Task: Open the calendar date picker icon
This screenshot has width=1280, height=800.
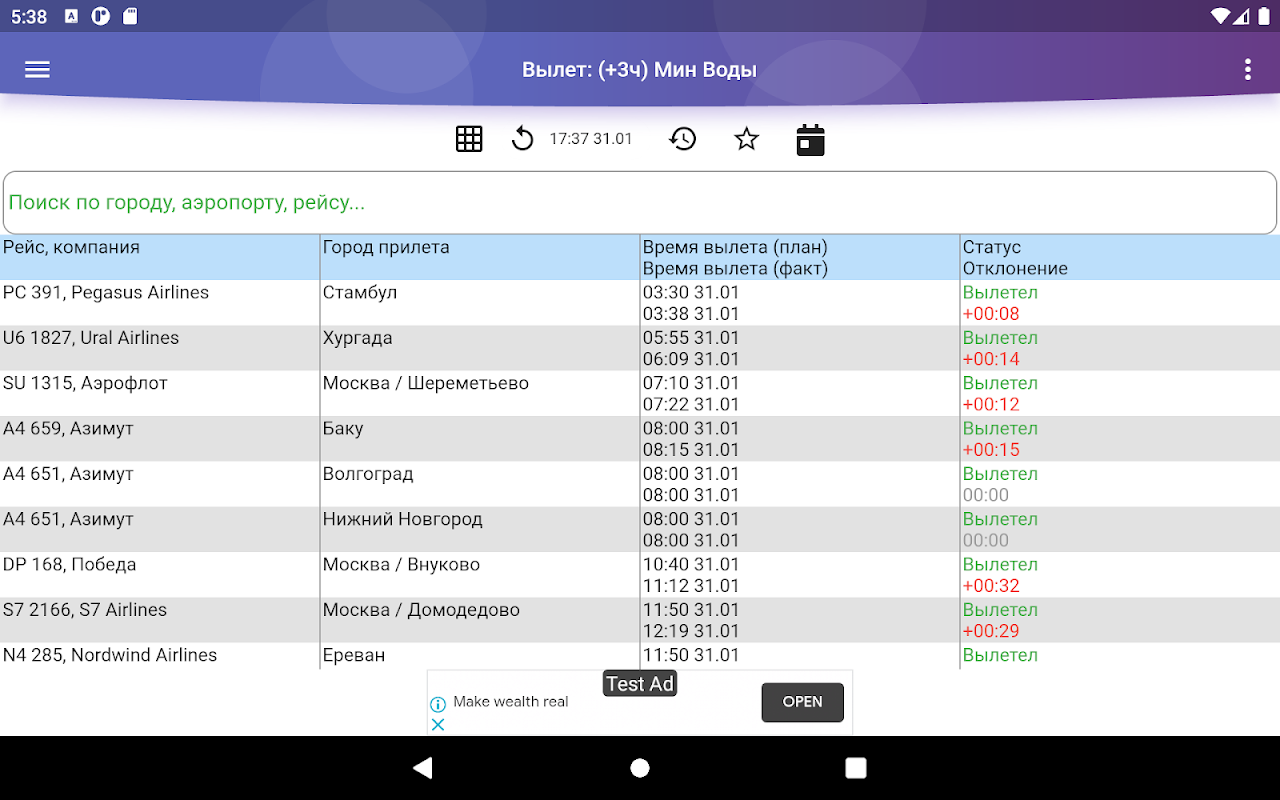Action: click(x=811, y=140)
